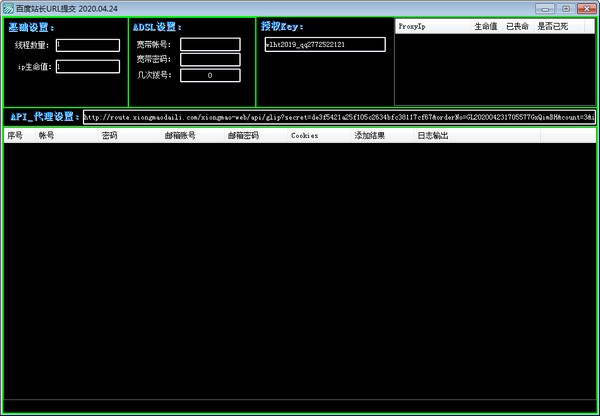Click the 授权Key text box

[x=324, y=45]
